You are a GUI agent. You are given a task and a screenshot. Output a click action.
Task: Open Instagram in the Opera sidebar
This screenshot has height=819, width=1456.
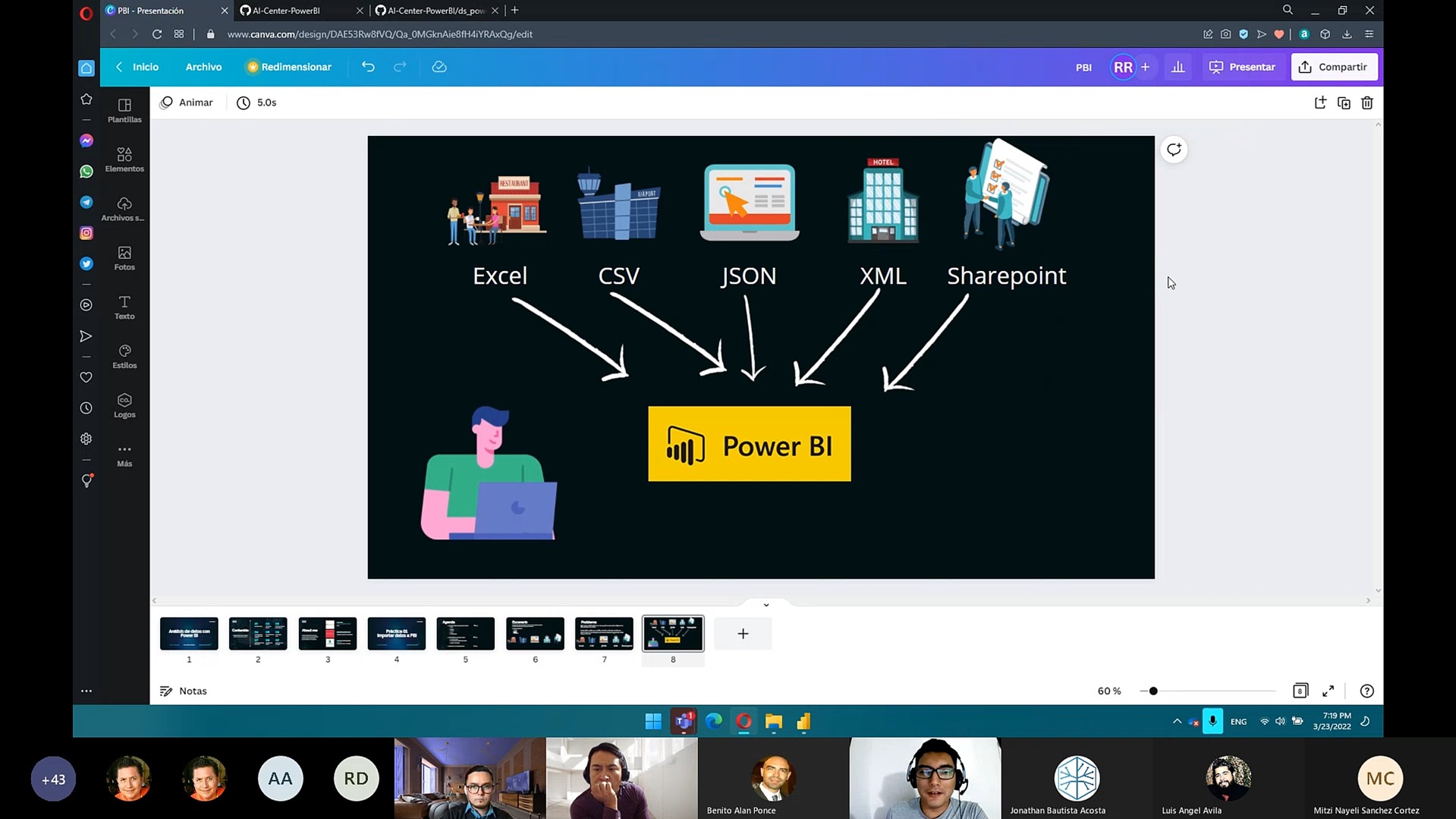coord(86,233)
